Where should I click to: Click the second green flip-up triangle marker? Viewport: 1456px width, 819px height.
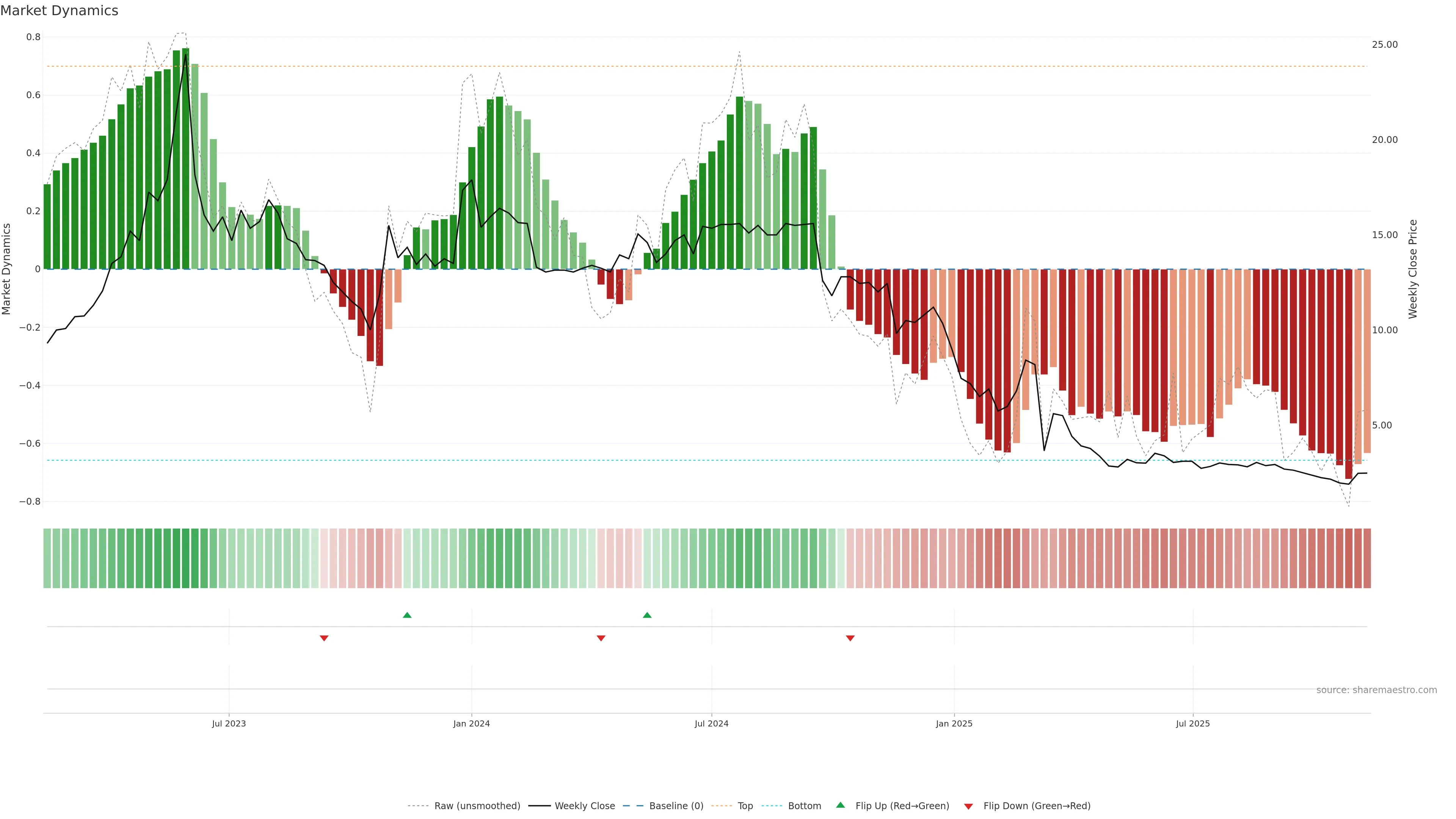(647, 615)
